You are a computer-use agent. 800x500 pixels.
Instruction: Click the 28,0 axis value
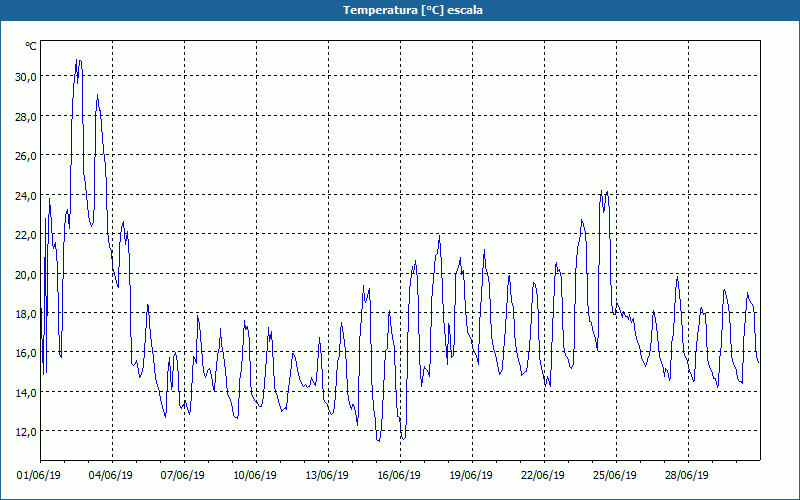tap(26, 117)
